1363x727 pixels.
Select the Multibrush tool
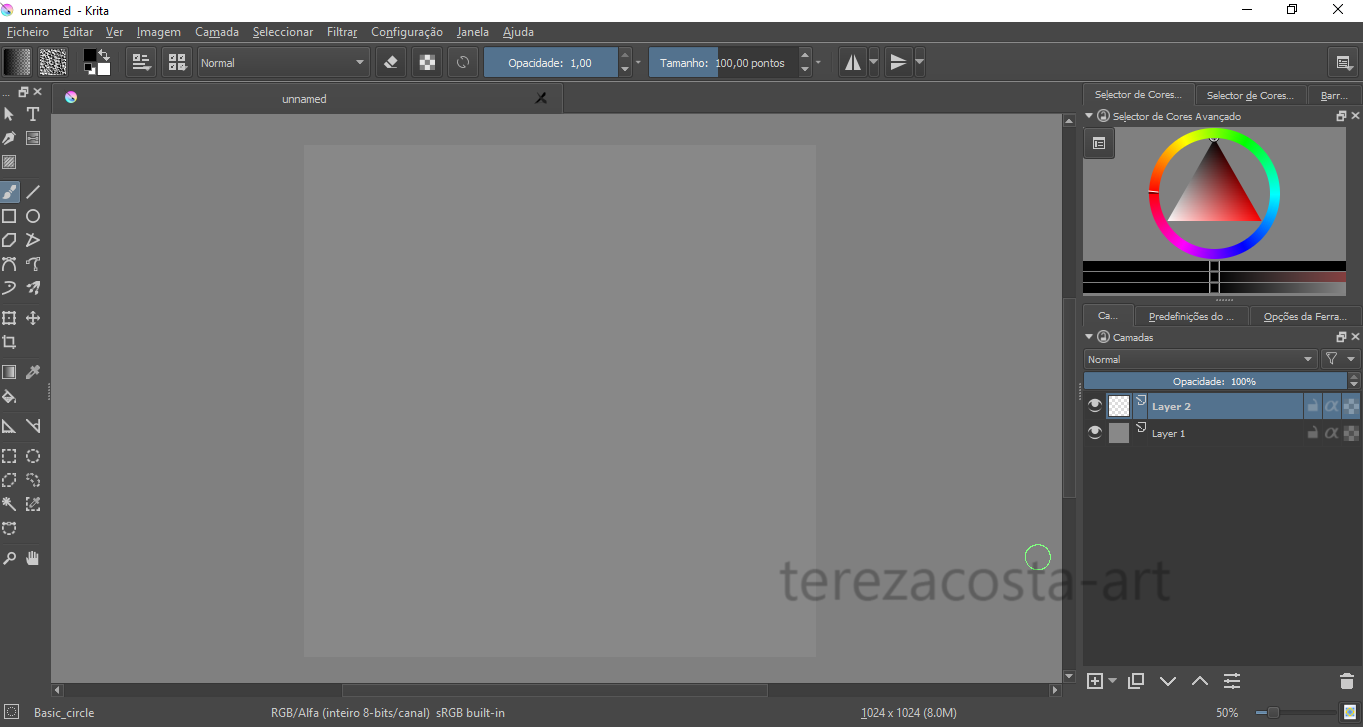click(x=33, y=288)
